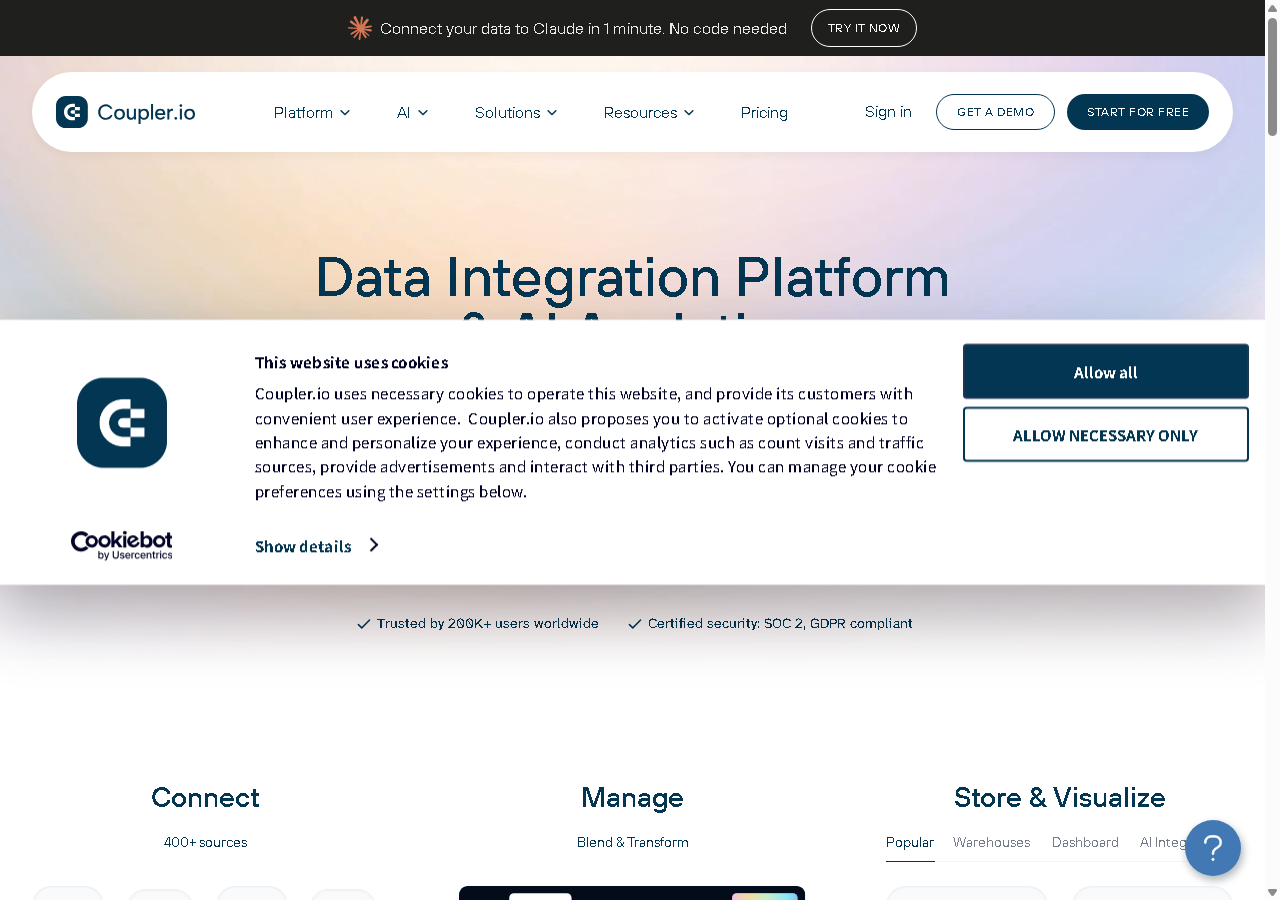1280x900 pixels.
Task: Expand the AI dropdown menu
Action: point(412,112)
